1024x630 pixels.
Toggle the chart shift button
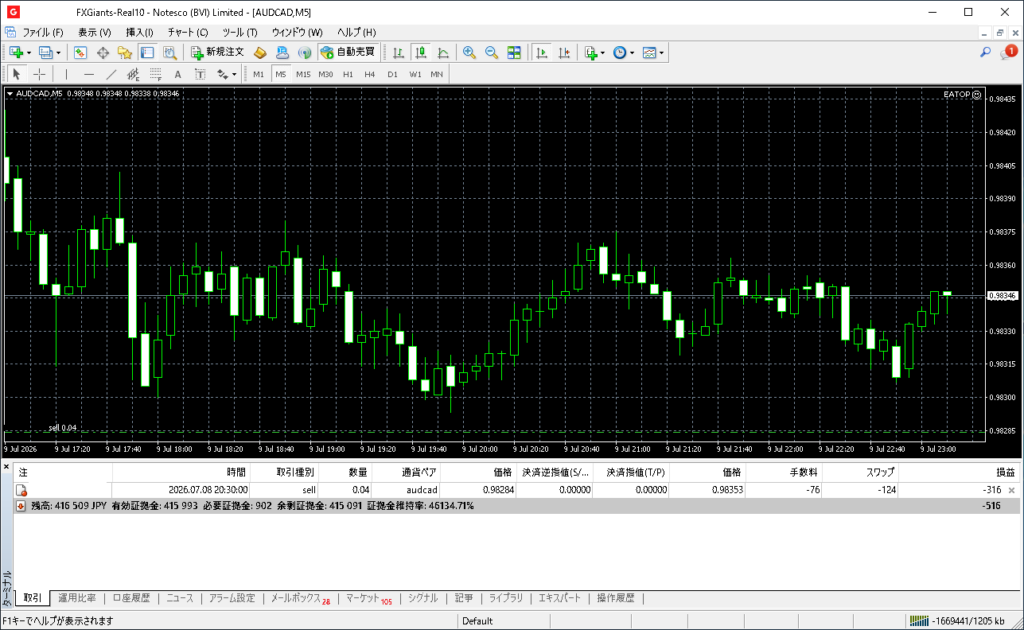pos(564,53)
